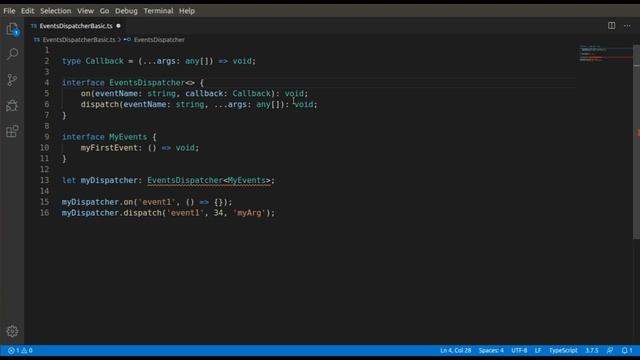Split the editor to the right
Image resolution: width=640 pixels, height=360 pixels.
tap(611, 26)
